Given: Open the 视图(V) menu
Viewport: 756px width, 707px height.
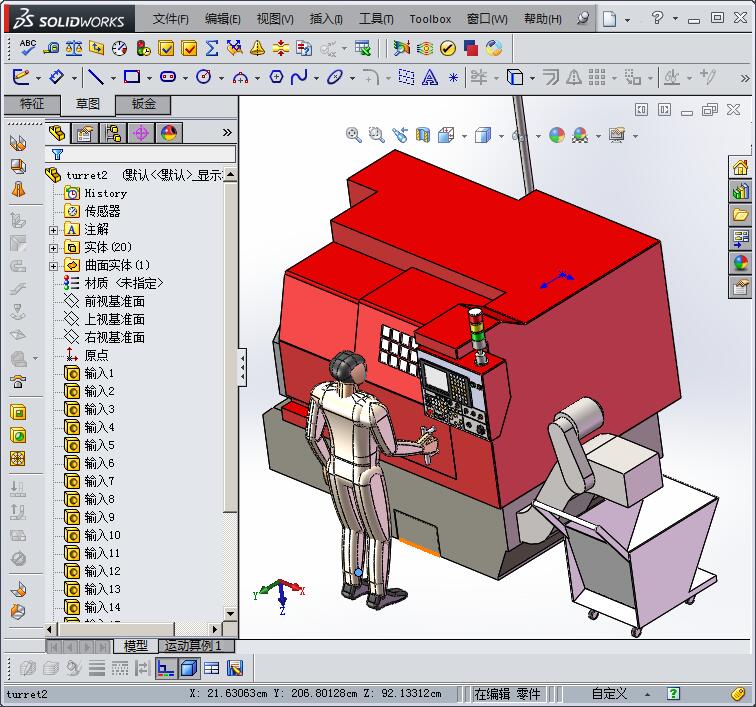Looking at the screenshot, I should tap(275, 19).
